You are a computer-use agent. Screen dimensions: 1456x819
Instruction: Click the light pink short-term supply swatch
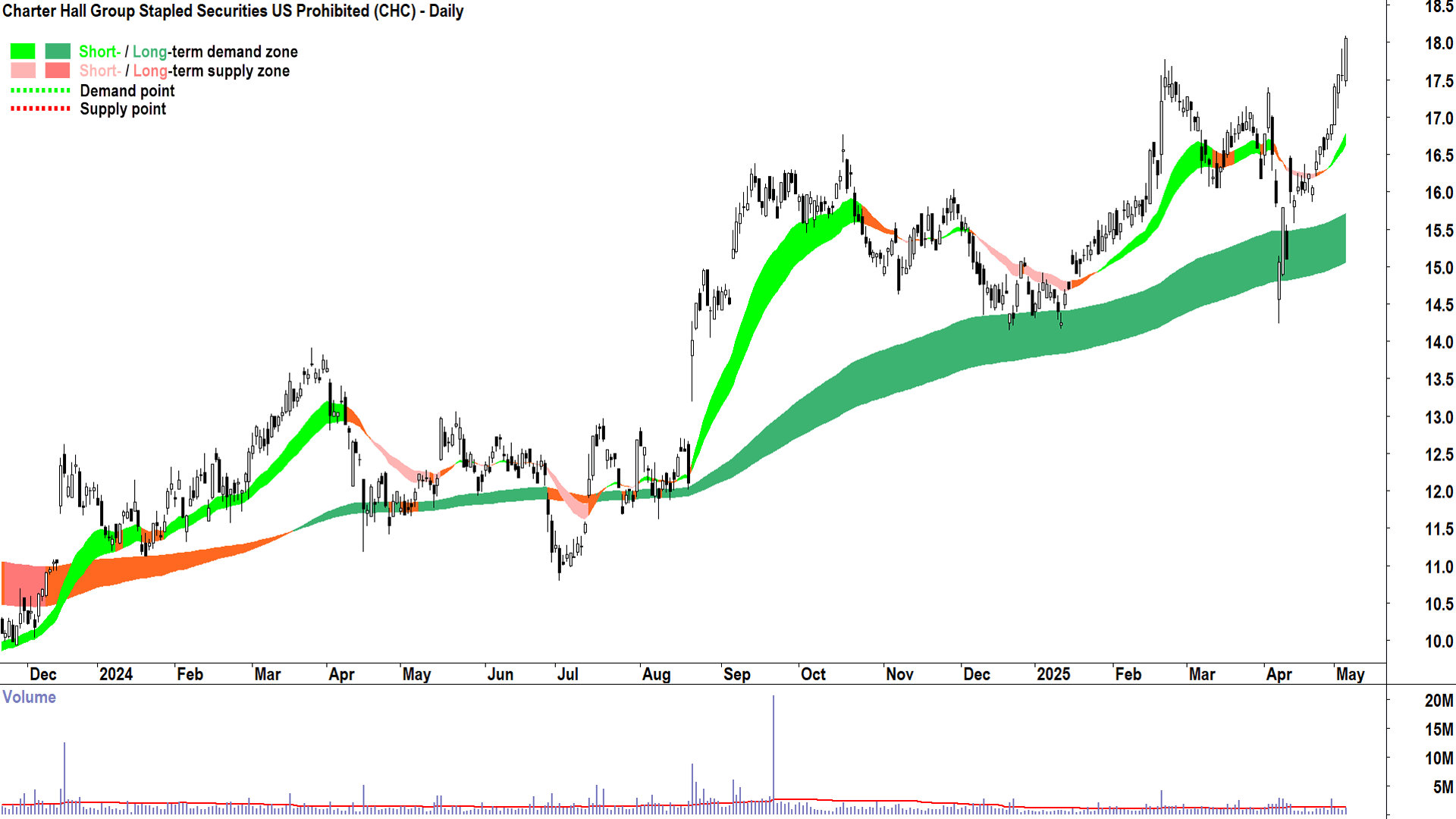coord(23,71)
